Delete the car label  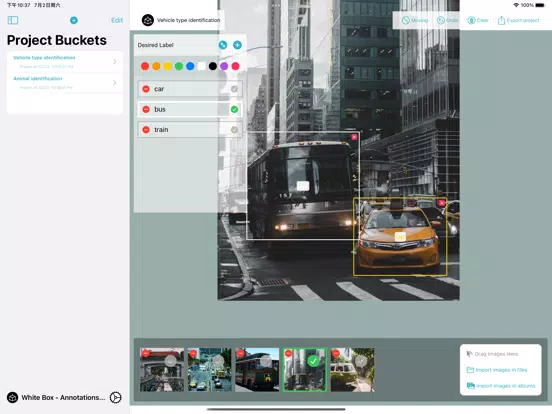[146, 89]
